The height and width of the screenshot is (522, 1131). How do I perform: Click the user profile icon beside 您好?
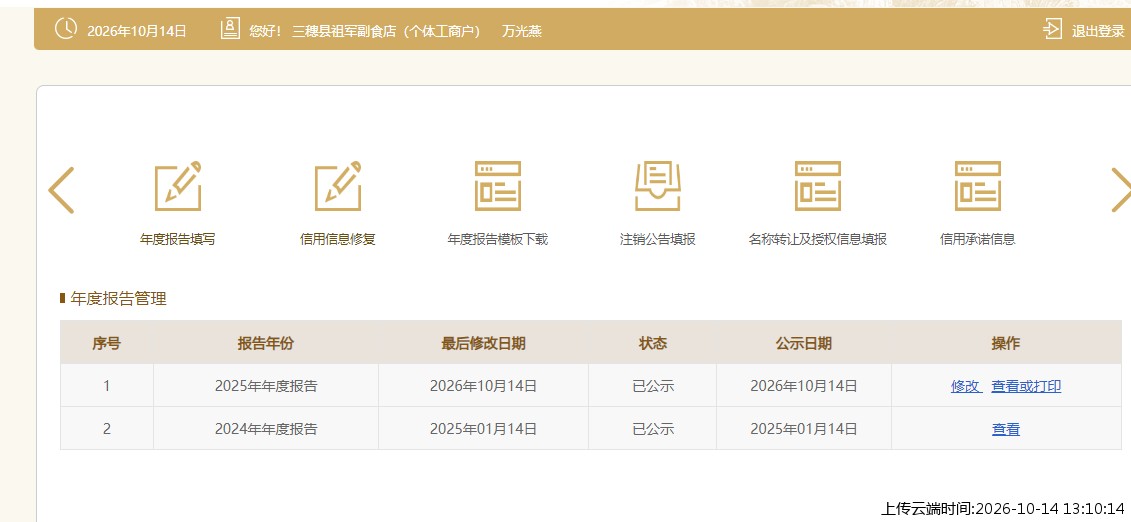(x=230, y=30)
